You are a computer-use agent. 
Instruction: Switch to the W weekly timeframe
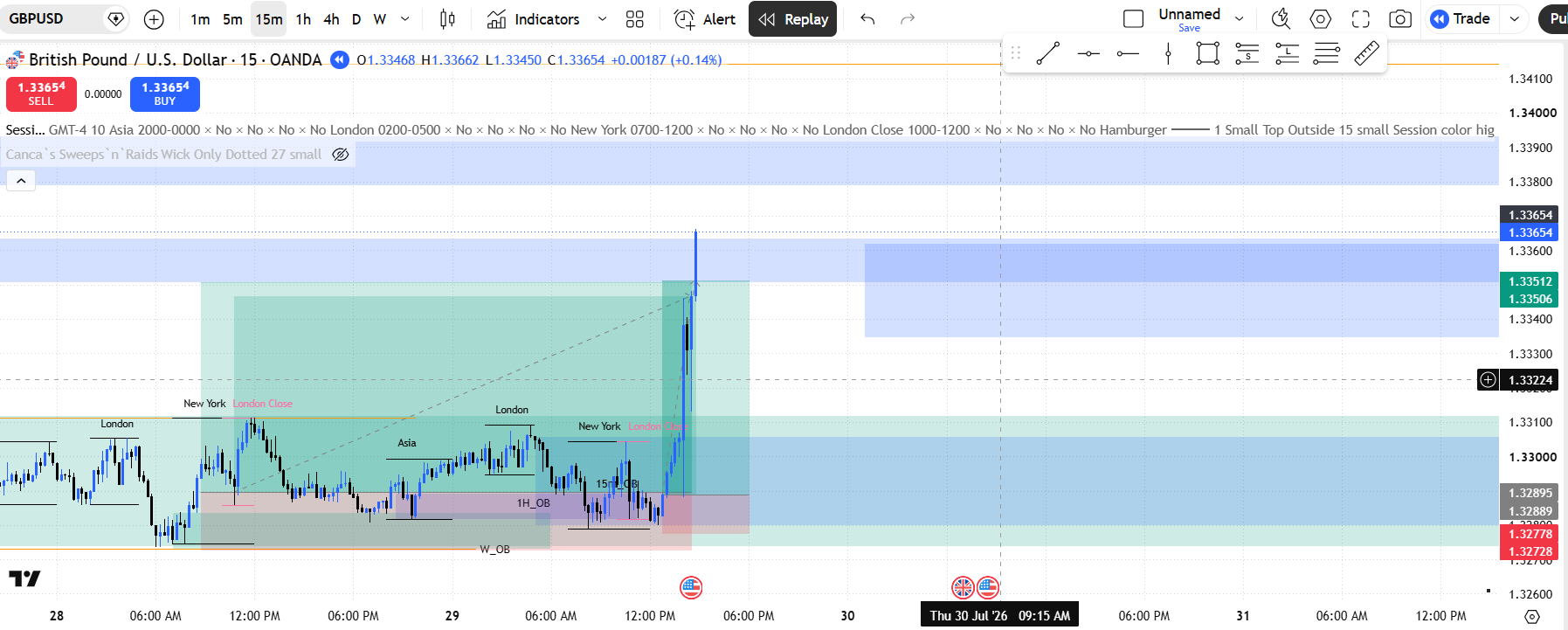380,18
